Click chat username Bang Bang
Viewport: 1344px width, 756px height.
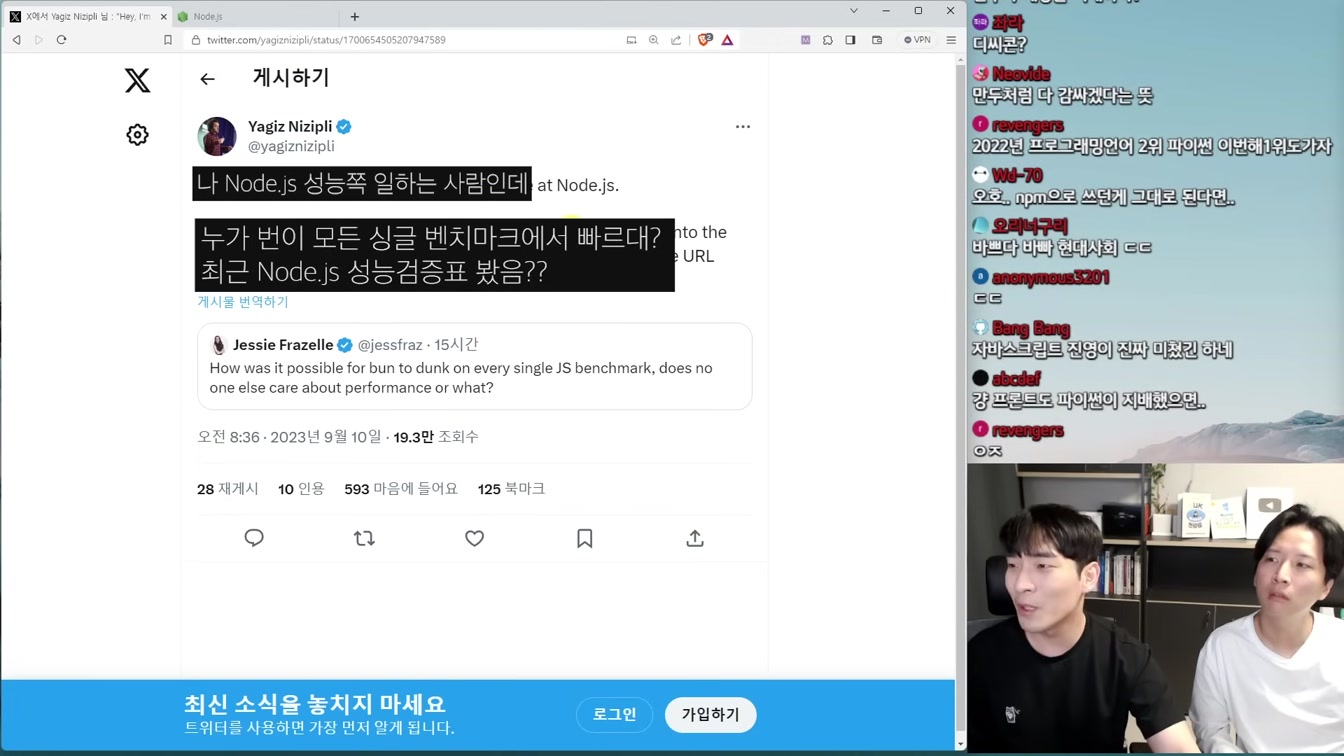click(1031, 329)
